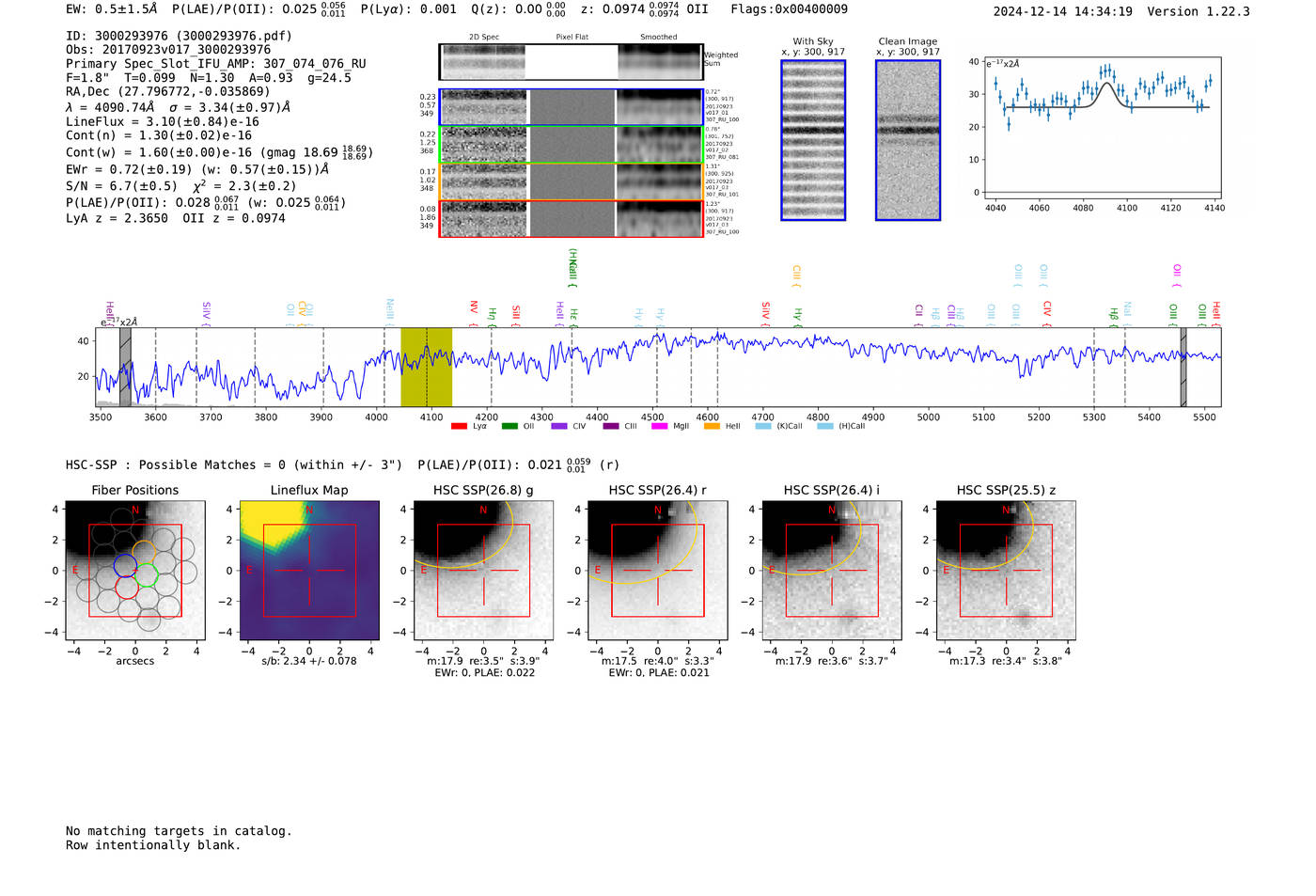
Task: Click the magenta MgII legend swatch
Action: (659, 427)
